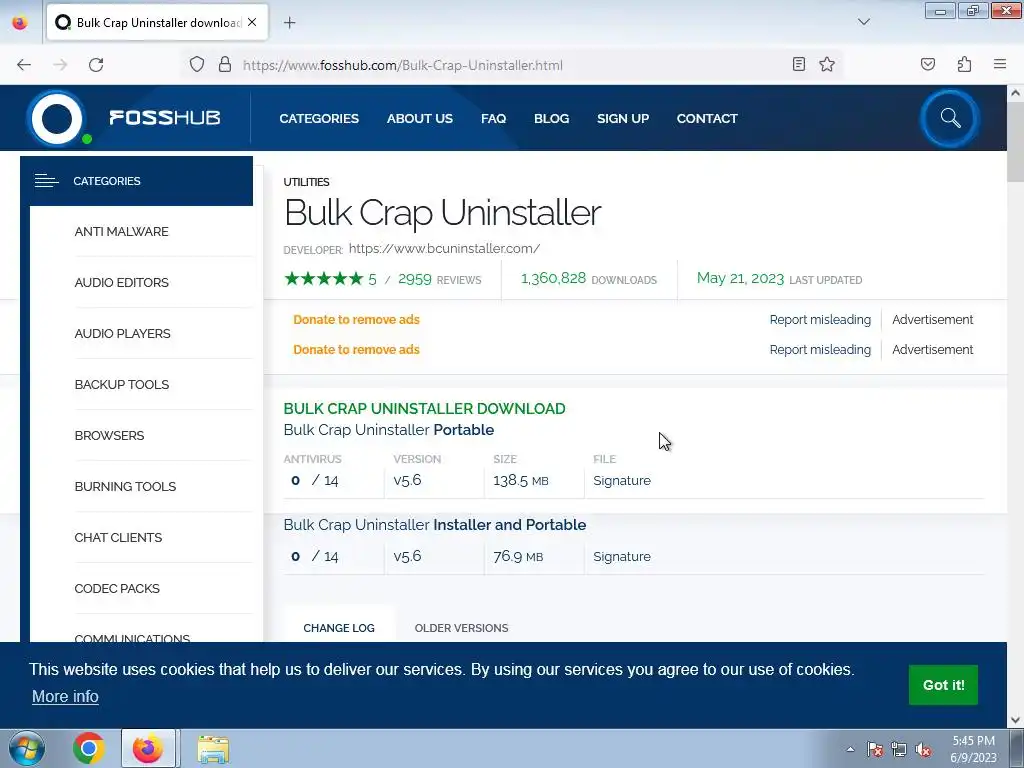1024x768 pixels.
Task: Click the tracking protection shield icon
Action: [197, 65]
